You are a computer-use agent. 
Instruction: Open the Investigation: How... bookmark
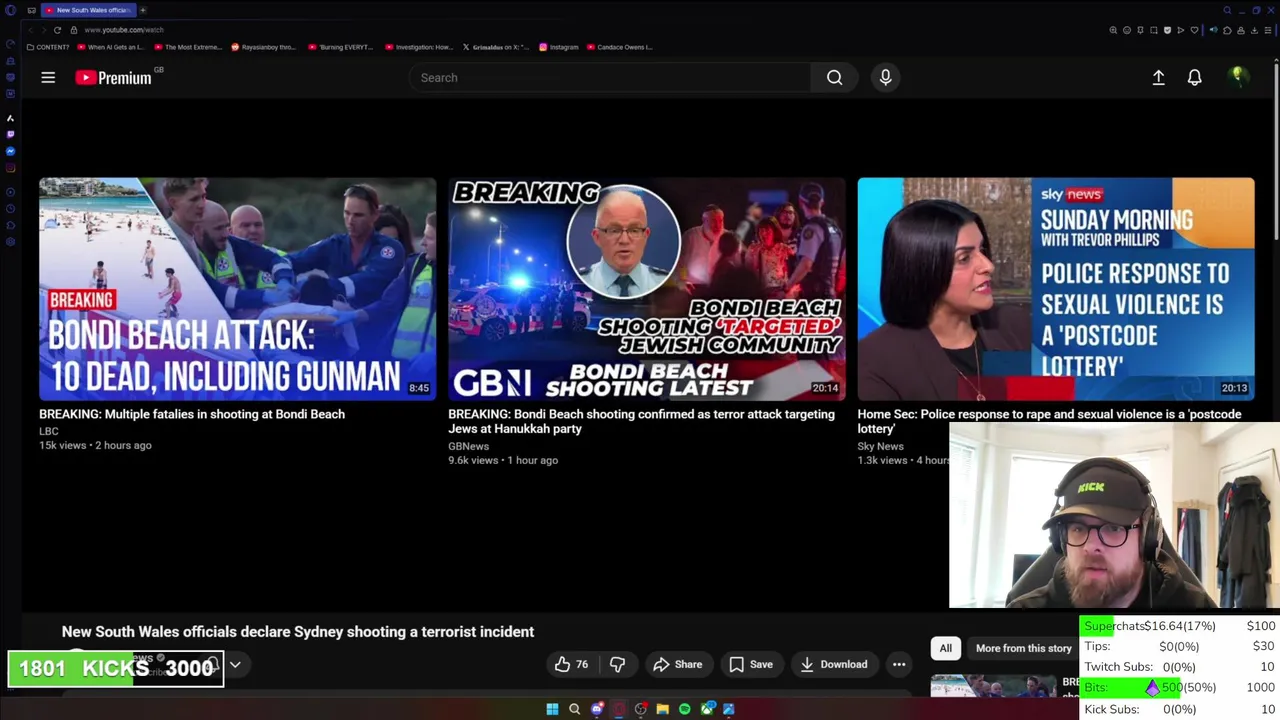click(x=419, y=47)
